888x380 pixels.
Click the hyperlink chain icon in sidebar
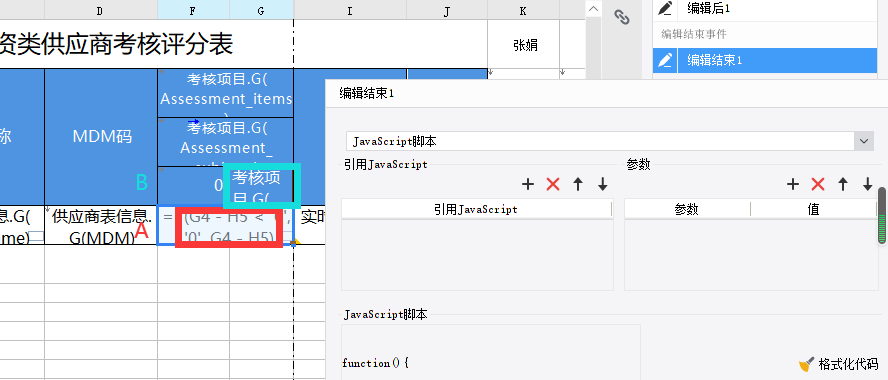(x=622, y=18)
